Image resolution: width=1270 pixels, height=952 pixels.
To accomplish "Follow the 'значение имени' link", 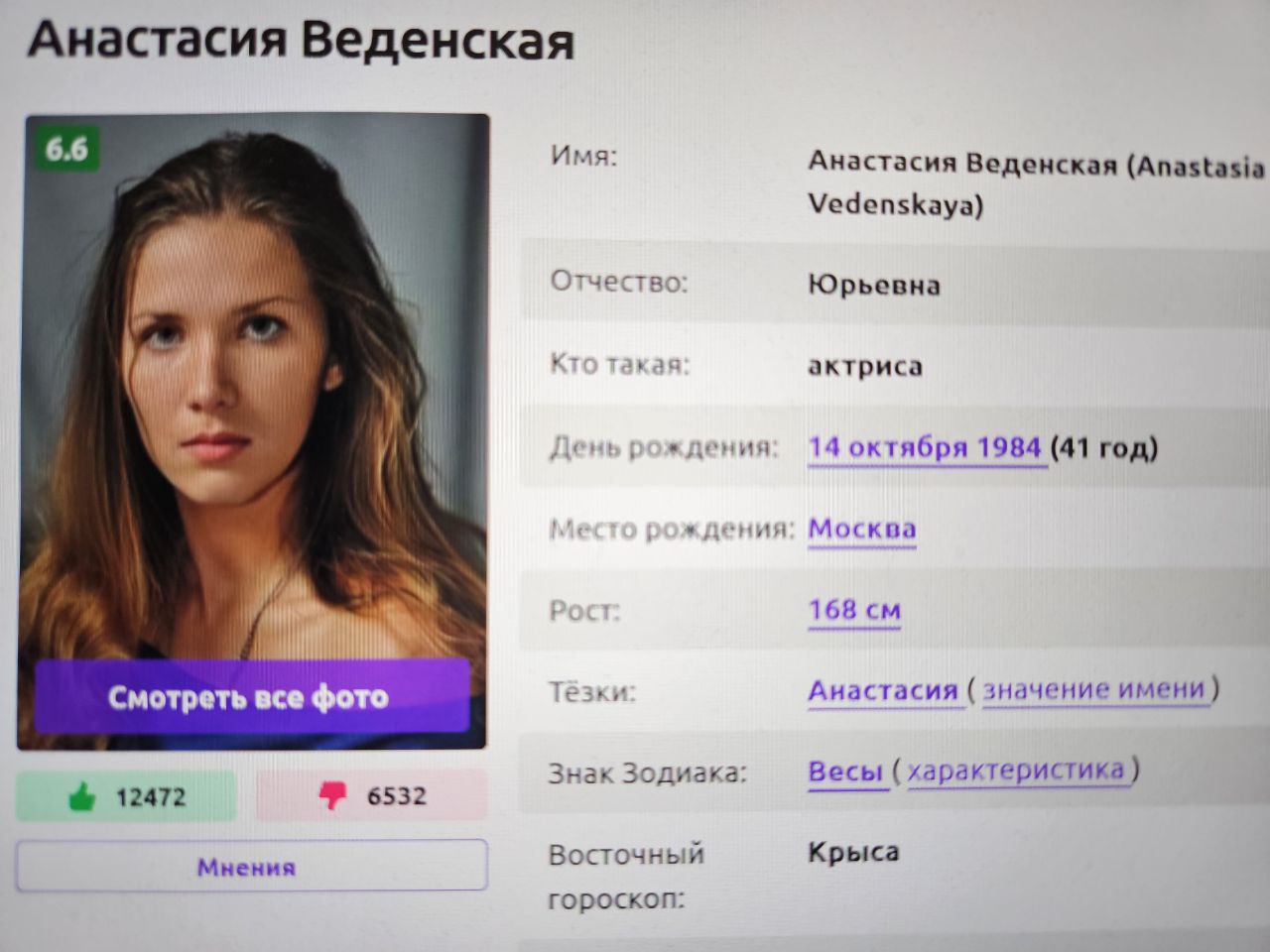I will (x=1095, y=689).
